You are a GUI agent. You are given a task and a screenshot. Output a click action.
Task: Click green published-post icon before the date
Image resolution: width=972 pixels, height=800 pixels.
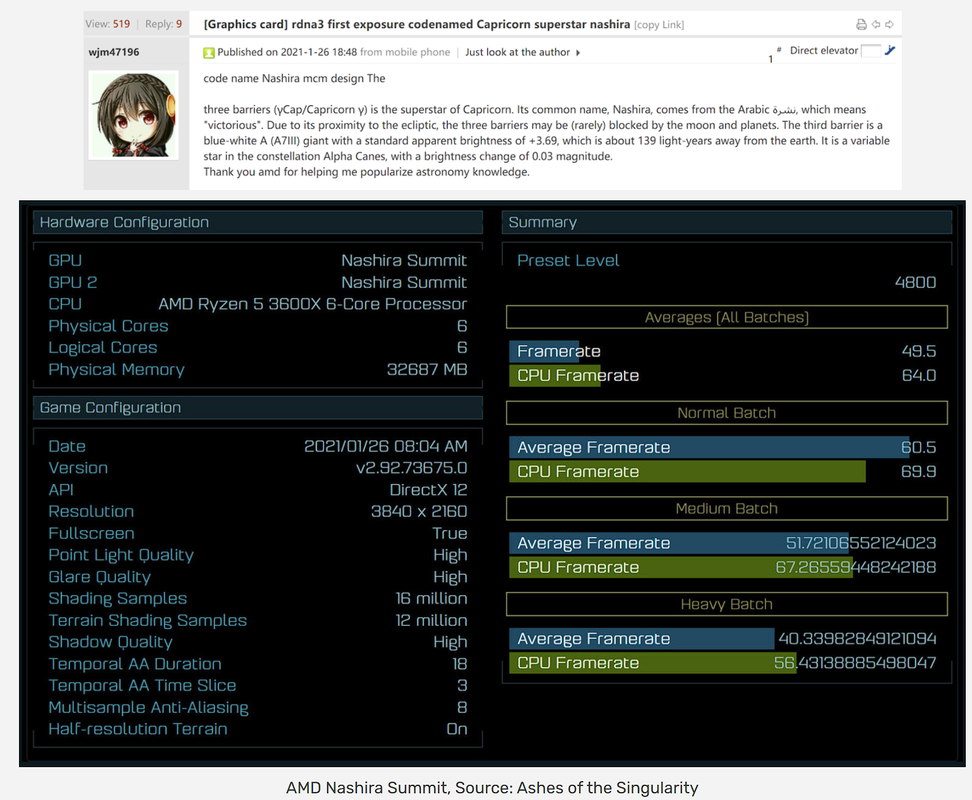(209, 53)
